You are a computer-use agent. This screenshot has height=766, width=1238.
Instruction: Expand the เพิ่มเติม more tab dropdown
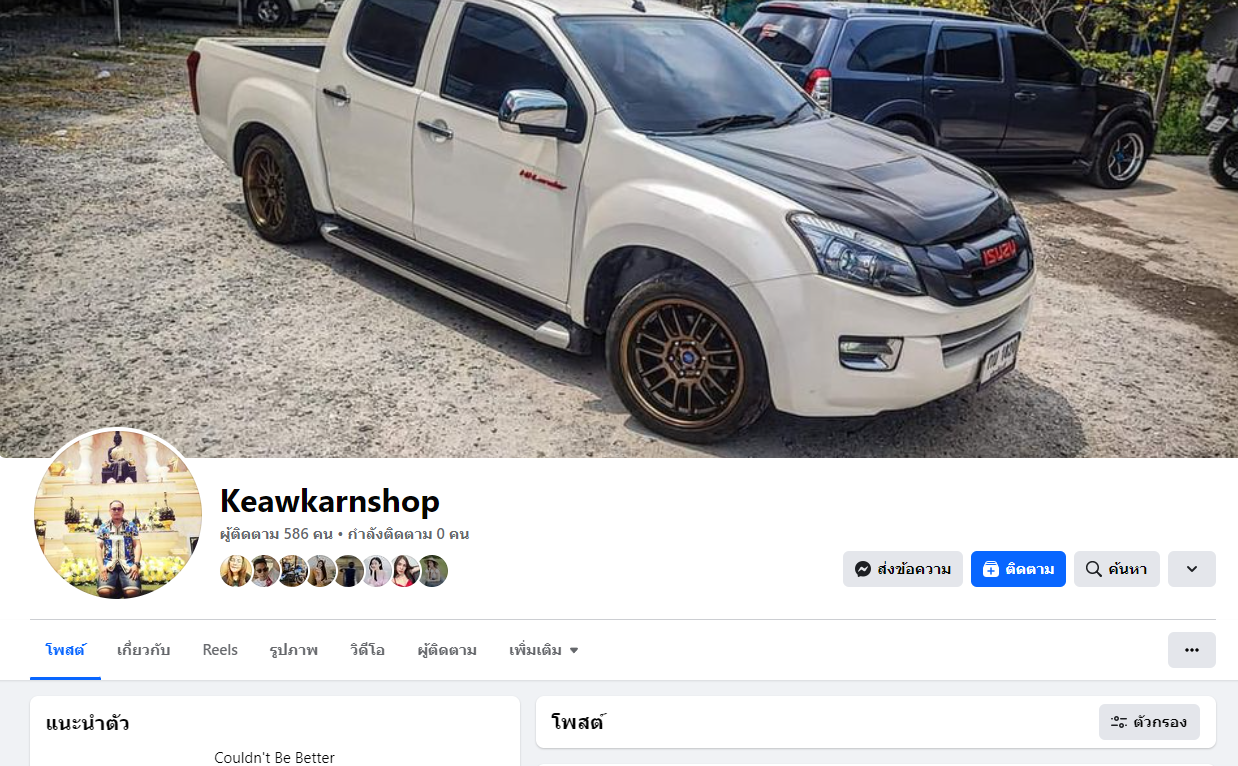(x=544, y=650)
